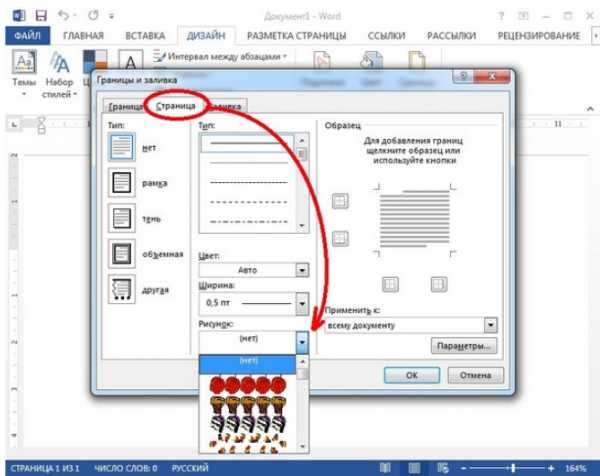This screenshot has height=476, width=600.
Task: Switch to ГЛАВНАЯ ribbon tab
Action: coord(83,36)
